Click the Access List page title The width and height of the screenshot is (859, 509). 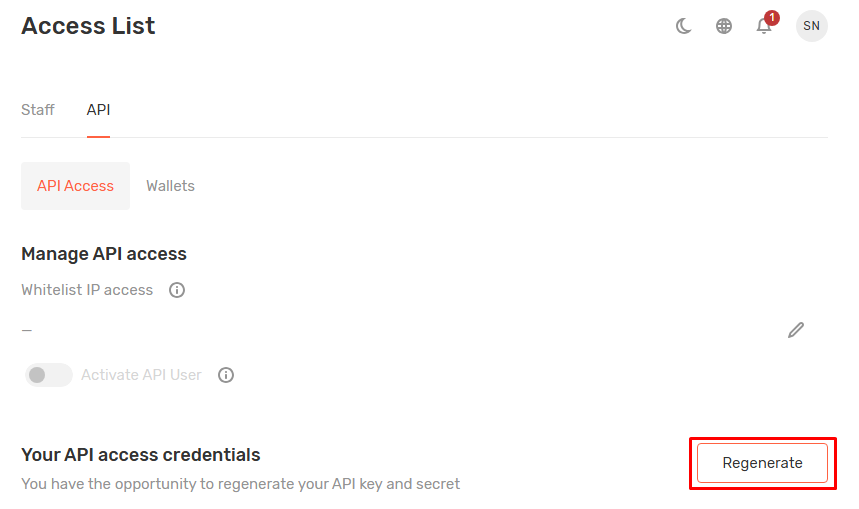click(x=88, y=26)
